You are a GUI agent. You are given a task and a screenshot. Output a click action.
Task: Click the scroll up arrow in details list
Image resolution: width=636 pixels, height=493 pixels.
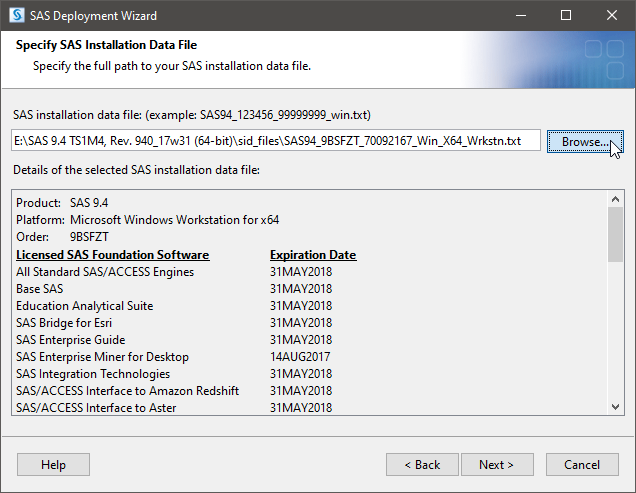pyautogui.click(x=615, y=199)
